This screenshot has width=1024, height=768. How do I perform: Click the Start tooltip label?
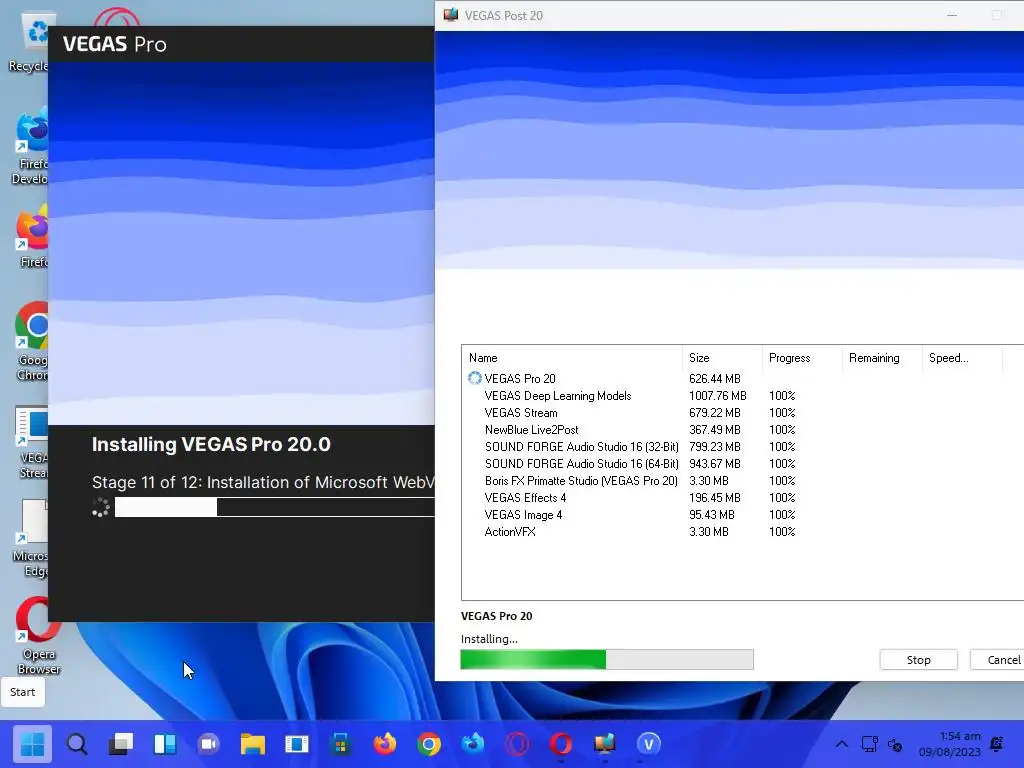[23, 692]
